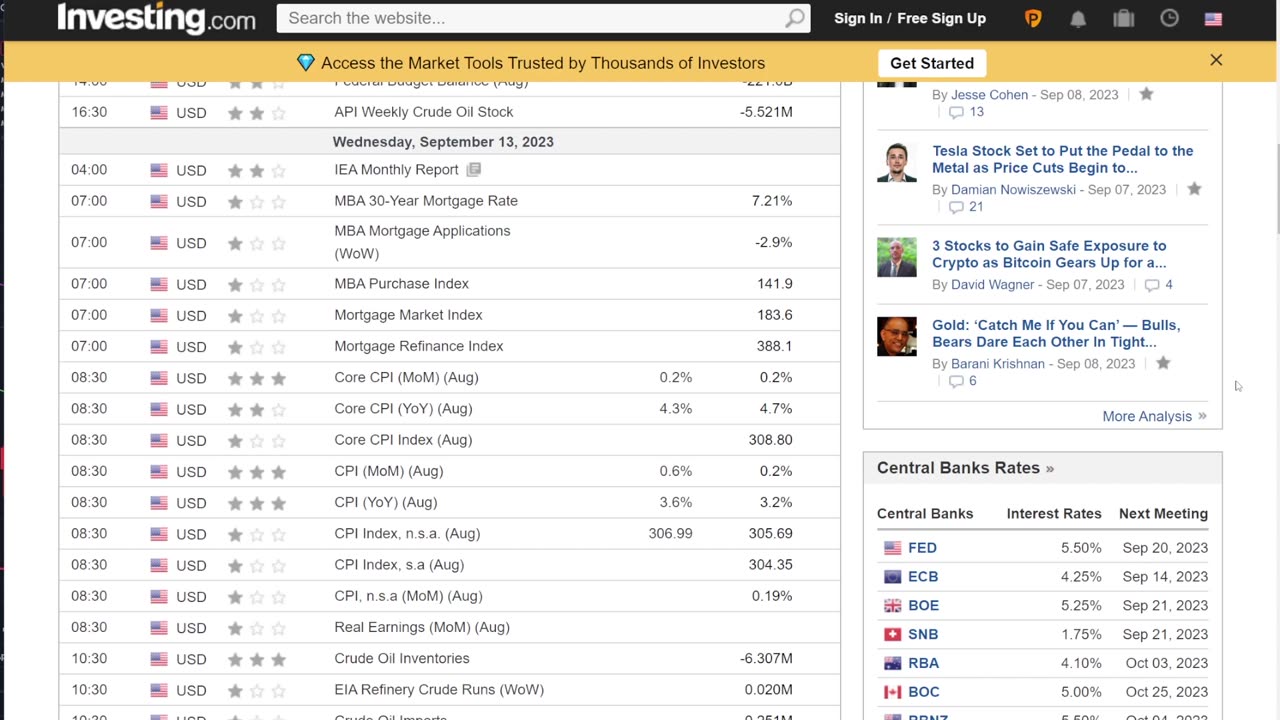Open the CPI (MoM) (Aug) event

[x=388, y=471]
